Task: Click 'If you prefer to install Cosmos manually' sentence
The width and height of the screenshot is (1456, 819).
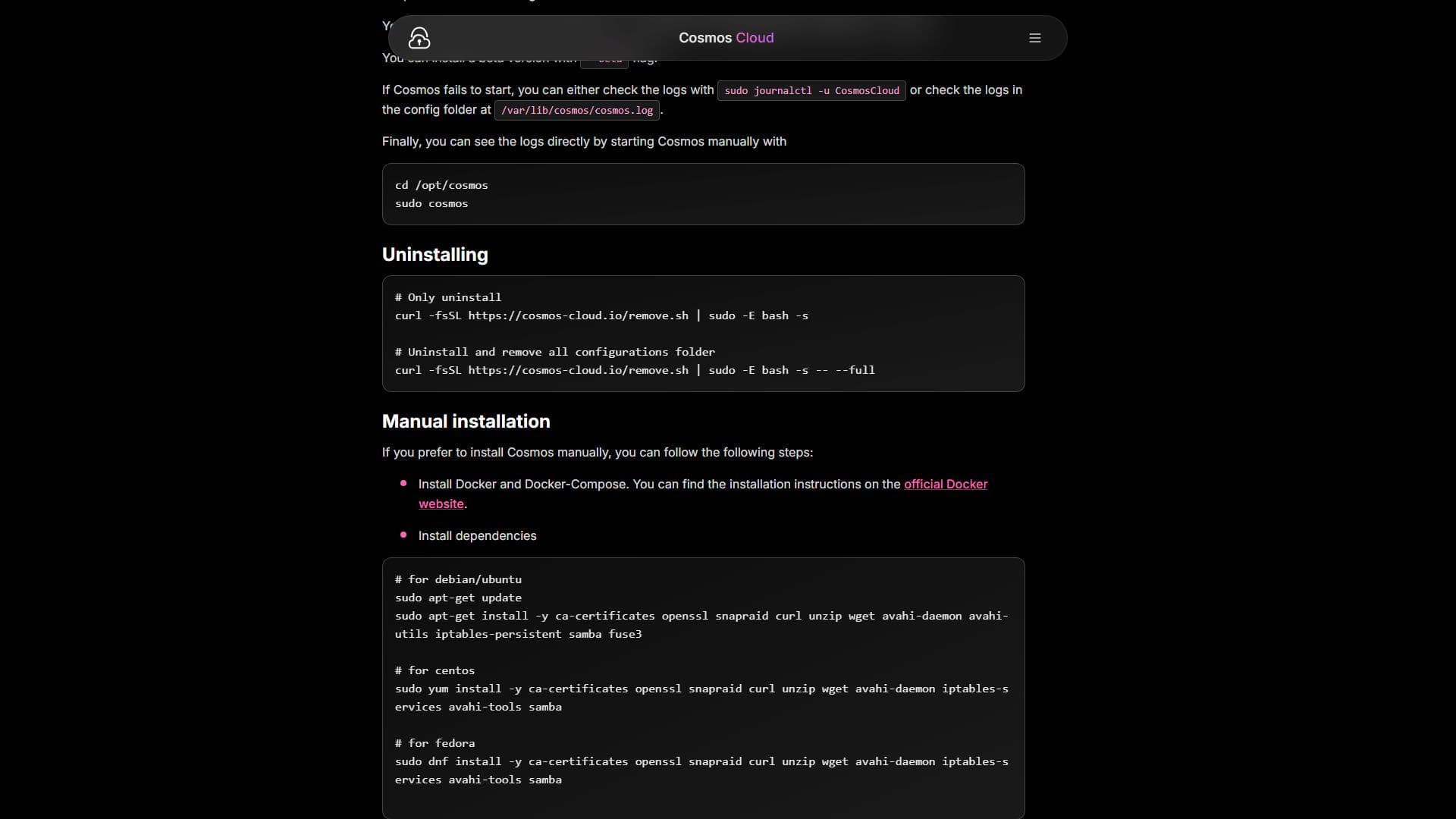Action: 598,453
